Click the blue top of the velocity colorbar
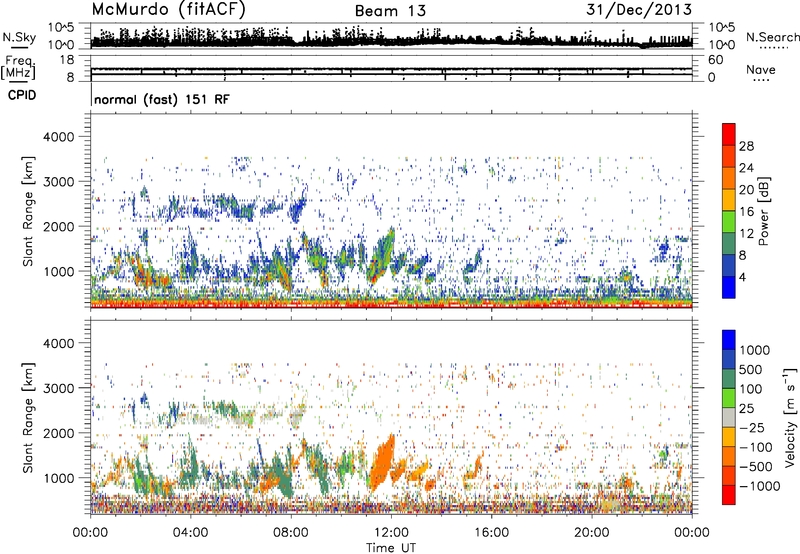The image size is (800, 554). 729,340
